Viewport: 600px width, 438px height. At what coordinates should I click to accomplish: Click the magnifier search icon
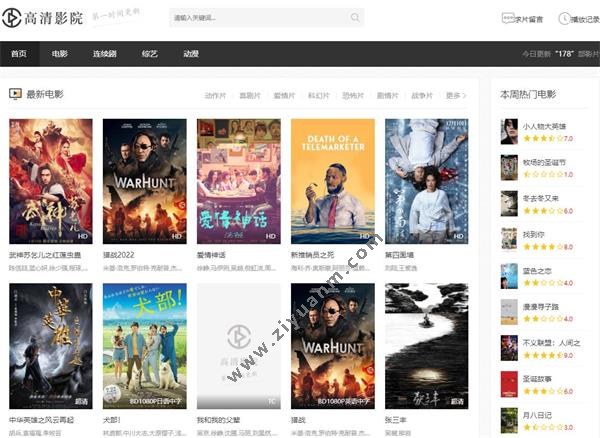[355, 18]
